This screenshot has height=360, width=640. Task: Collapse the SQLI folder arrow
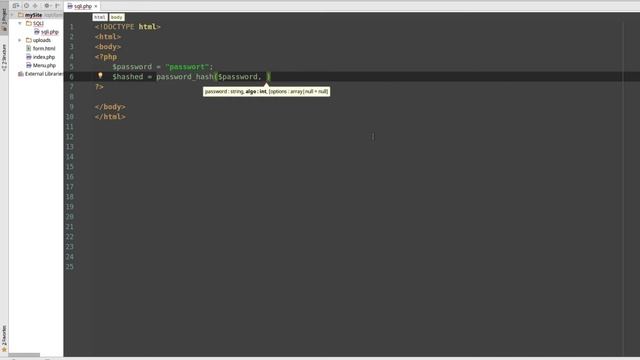tap(20, 23)
